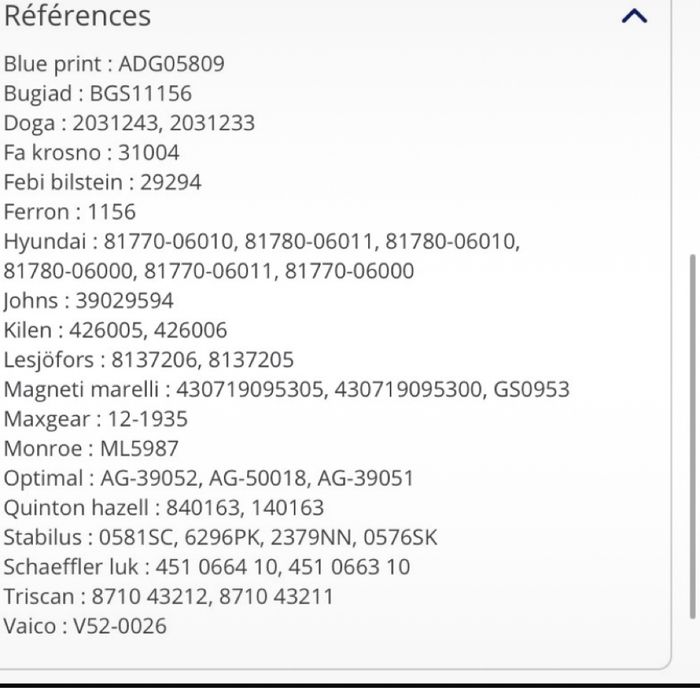Click the Stabilus 0581SC reference line

coord(220,538)
